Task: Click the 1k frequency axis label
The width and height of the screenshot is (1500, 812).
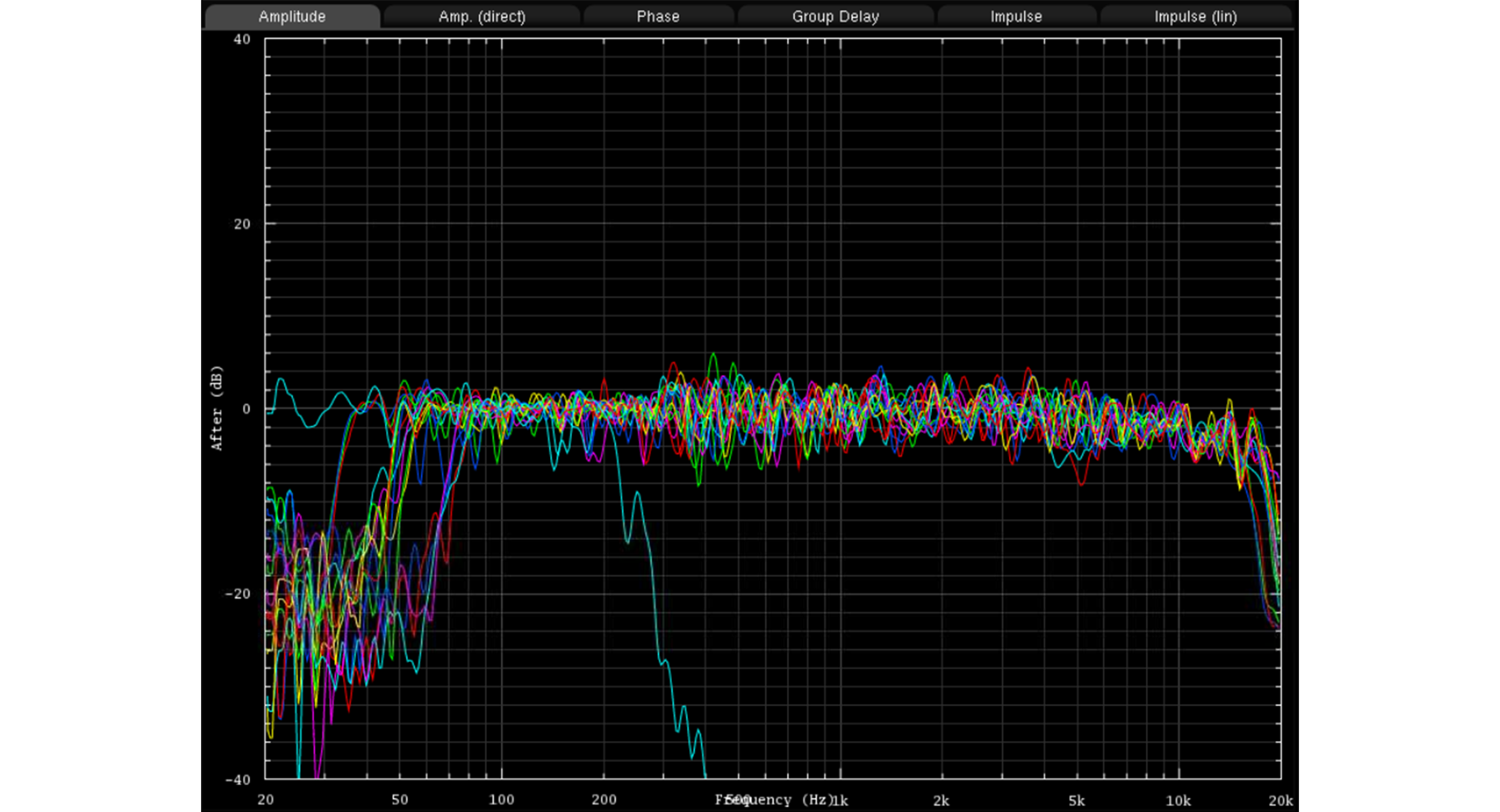Action: (x=839, y=801)
